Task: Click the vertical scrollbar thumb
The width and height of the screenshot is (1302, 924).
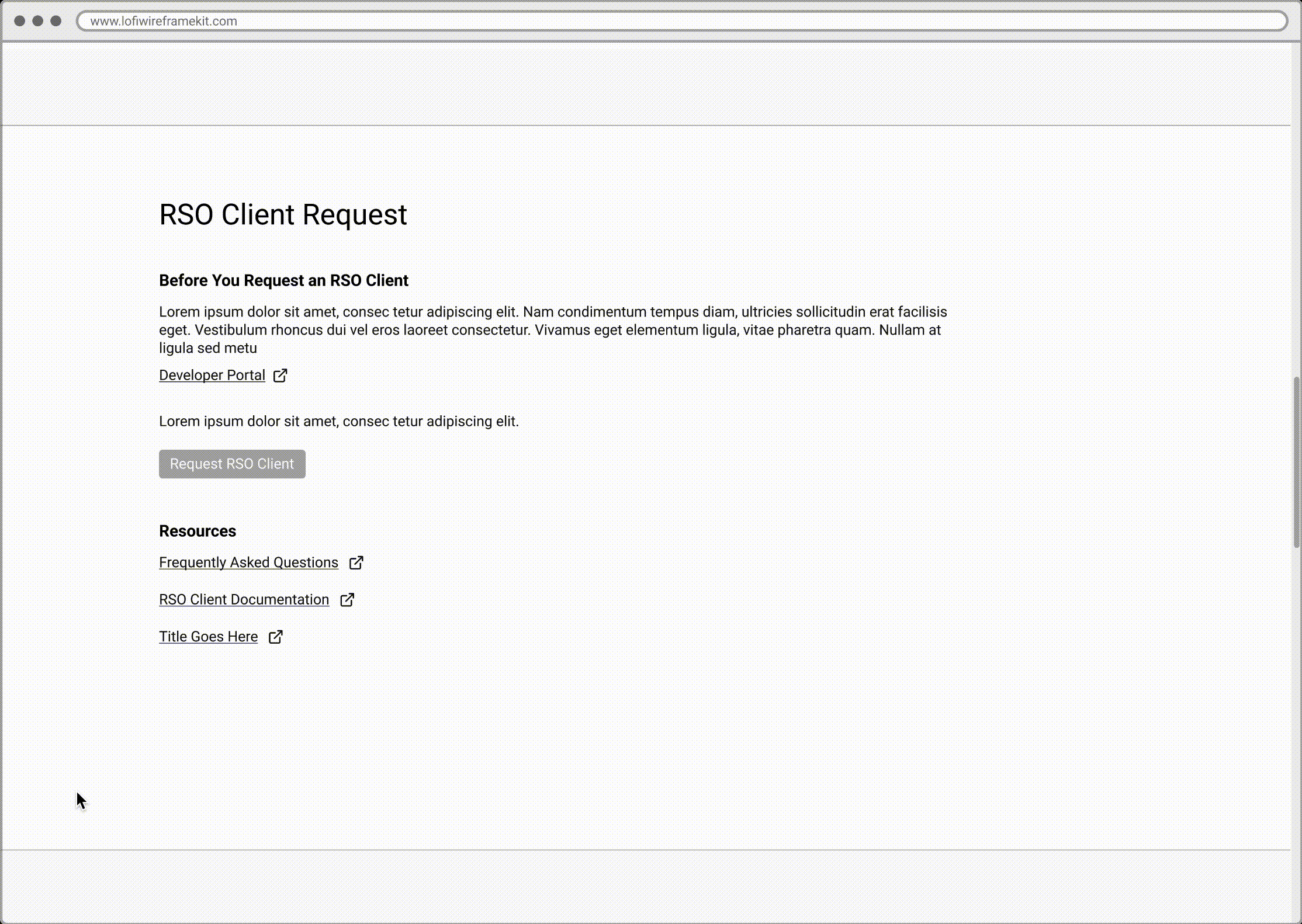Action: click(1296, 461)
